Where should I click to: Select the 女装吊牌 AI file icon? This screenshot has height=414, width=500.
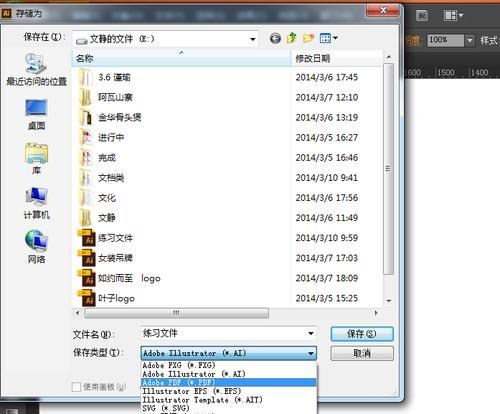(86, 258)
